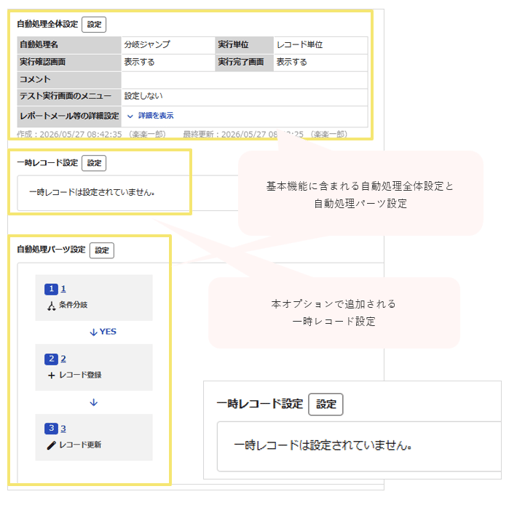
Task: Click 設定しない value for test menu
Action: (x=143, y=96)
